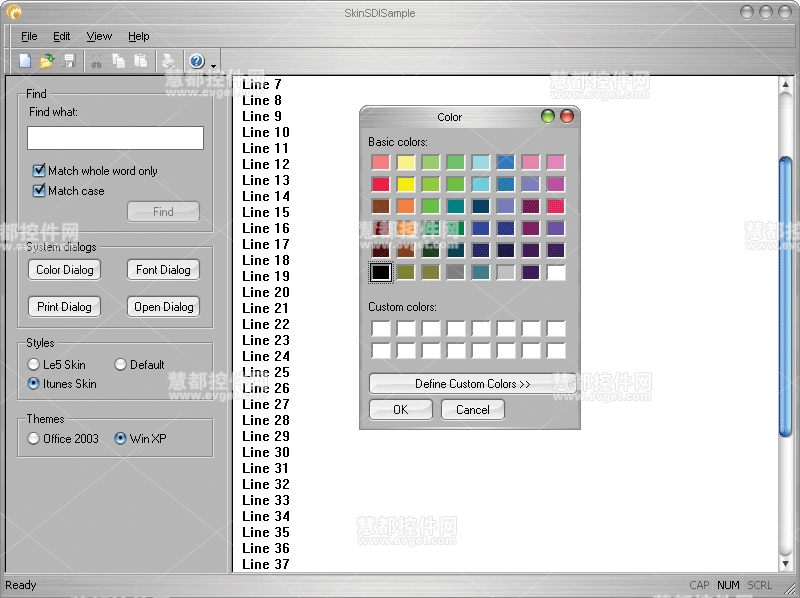Close the Color dialog with the red button
The image size is (800, 598).
[x=567, y=116]
